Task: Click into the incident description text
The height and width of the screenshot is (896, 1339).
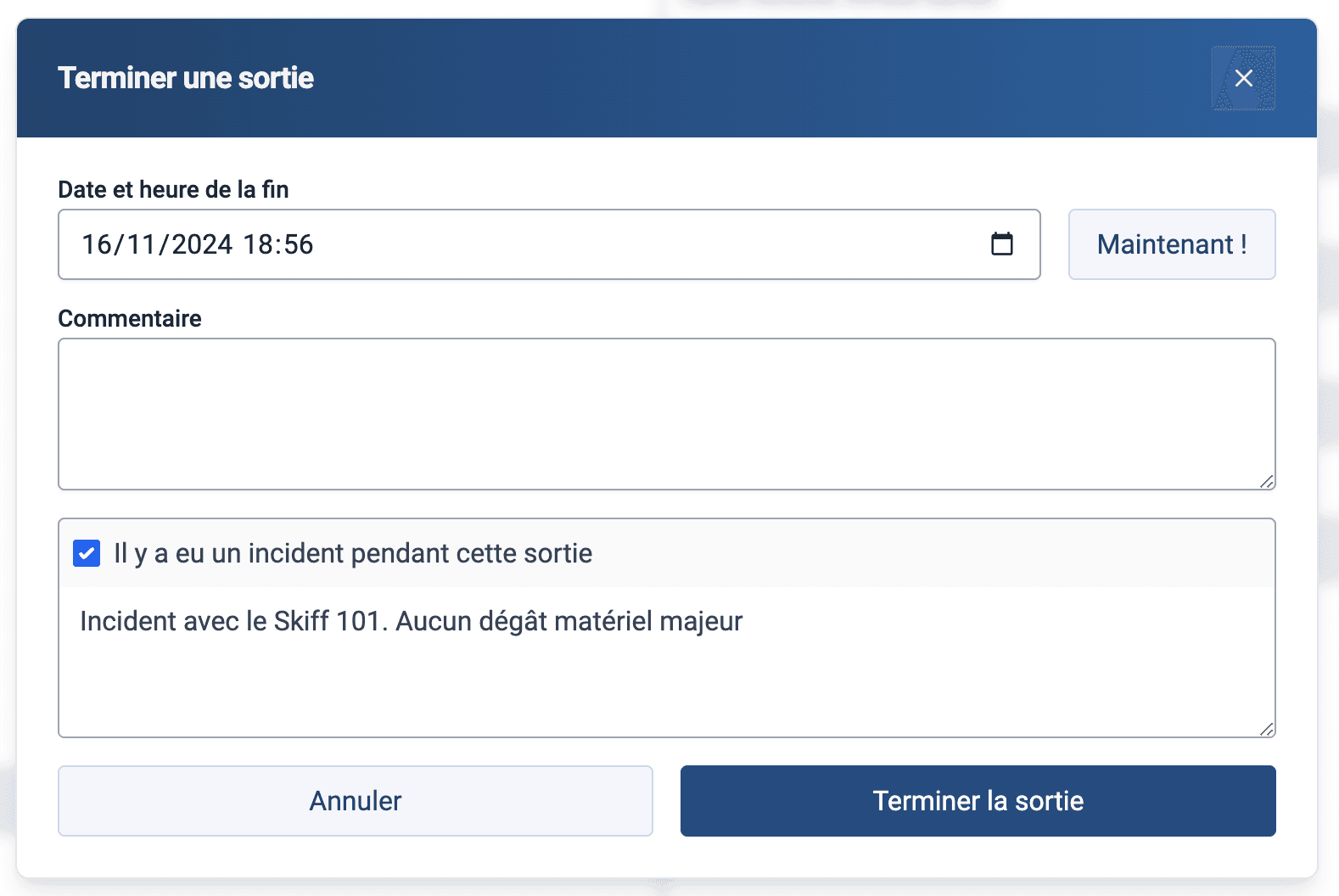Action: (411, 621)
